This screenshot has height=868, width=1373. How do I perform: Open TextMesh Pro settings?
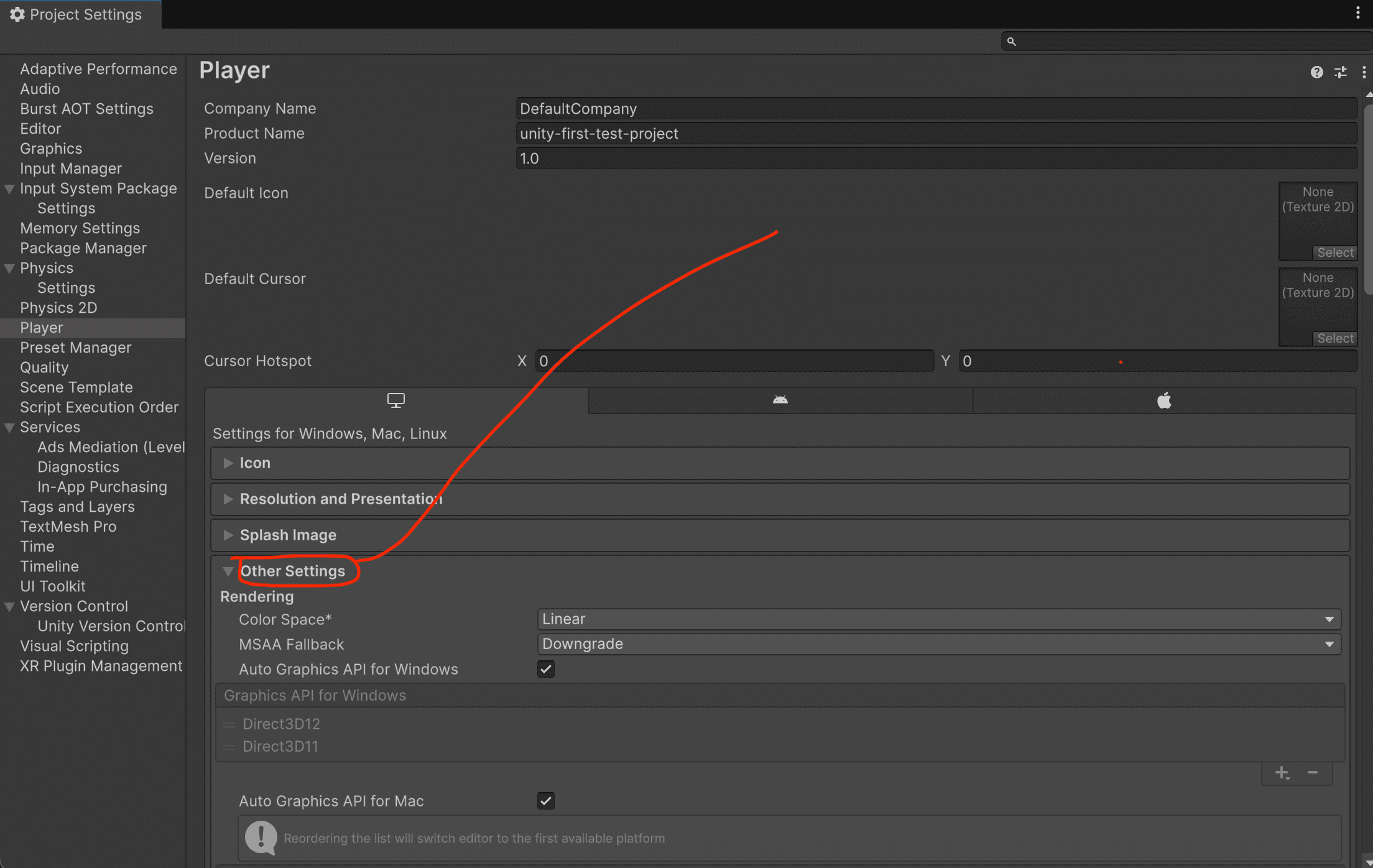(x=68, y=527)
